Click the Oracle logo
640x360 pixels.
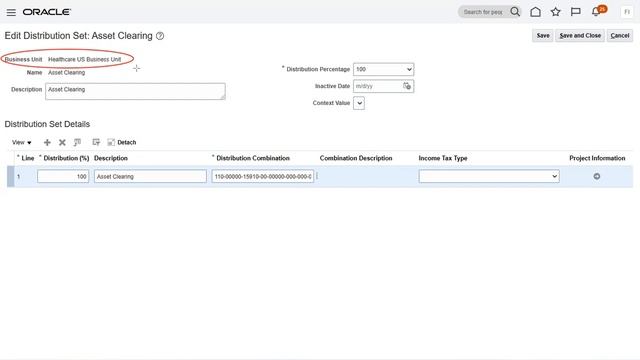47,12
